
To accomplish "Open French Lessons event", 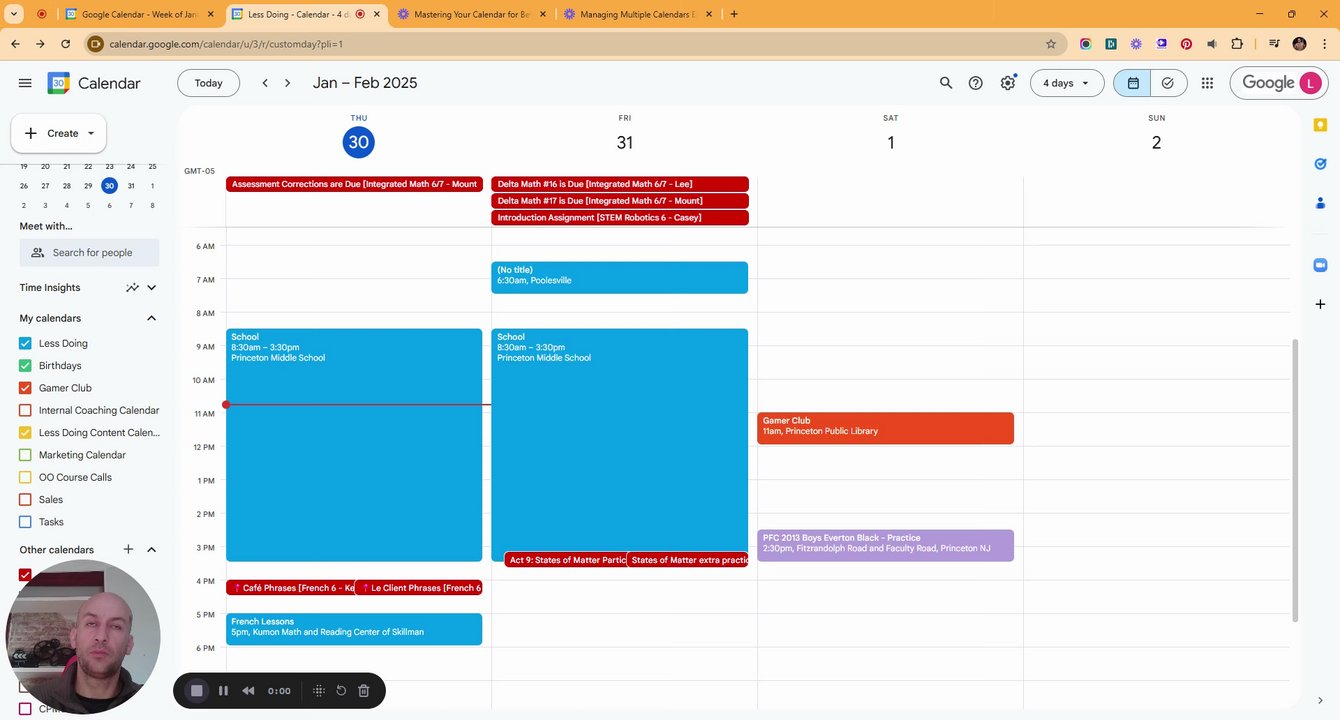I will [x=354, y=629].
